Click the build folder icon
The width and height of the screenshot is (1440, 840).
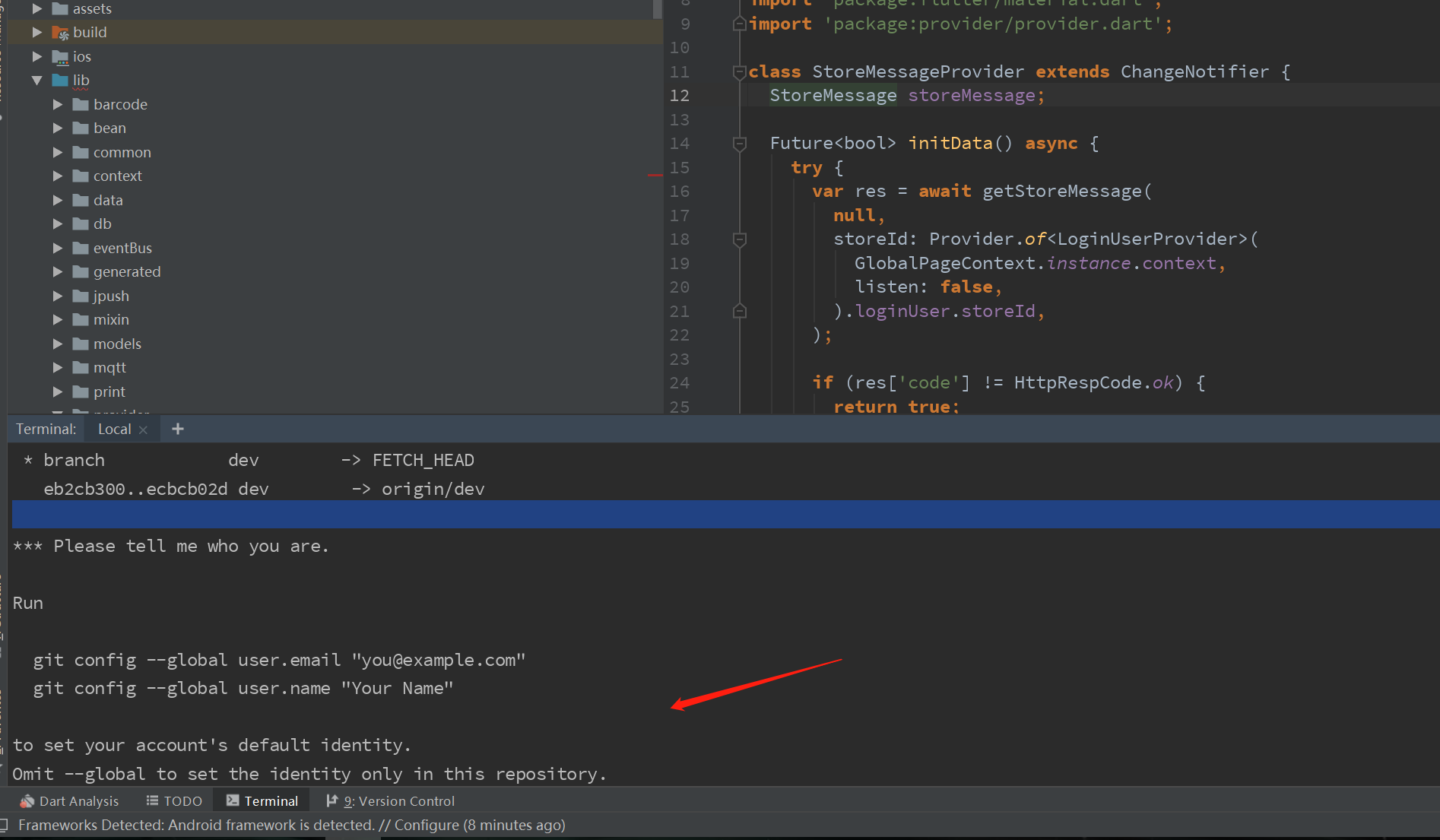coord(59,32)
